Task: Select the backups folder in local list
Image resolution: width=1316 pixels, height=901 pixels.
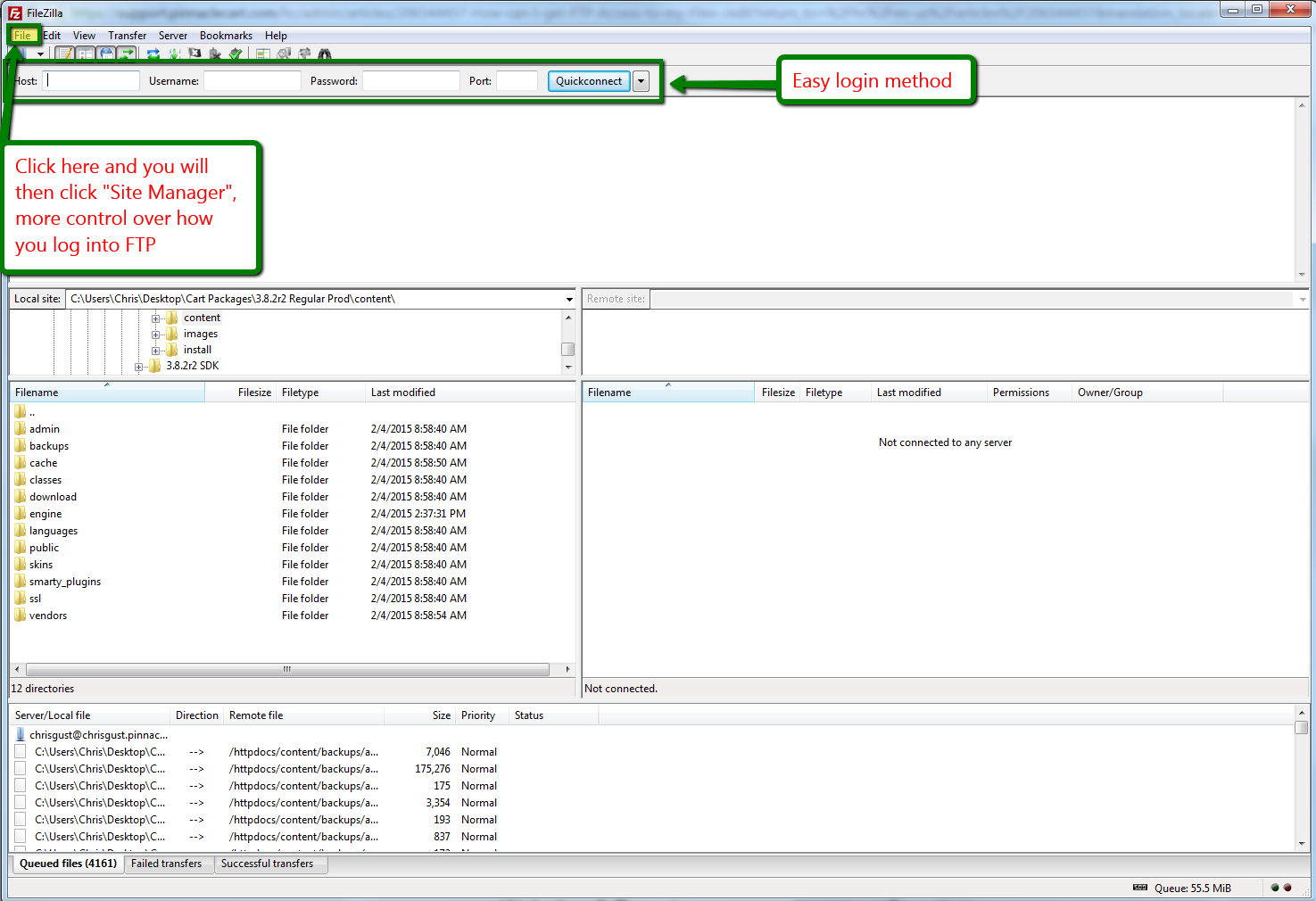Action: point(48,446)
